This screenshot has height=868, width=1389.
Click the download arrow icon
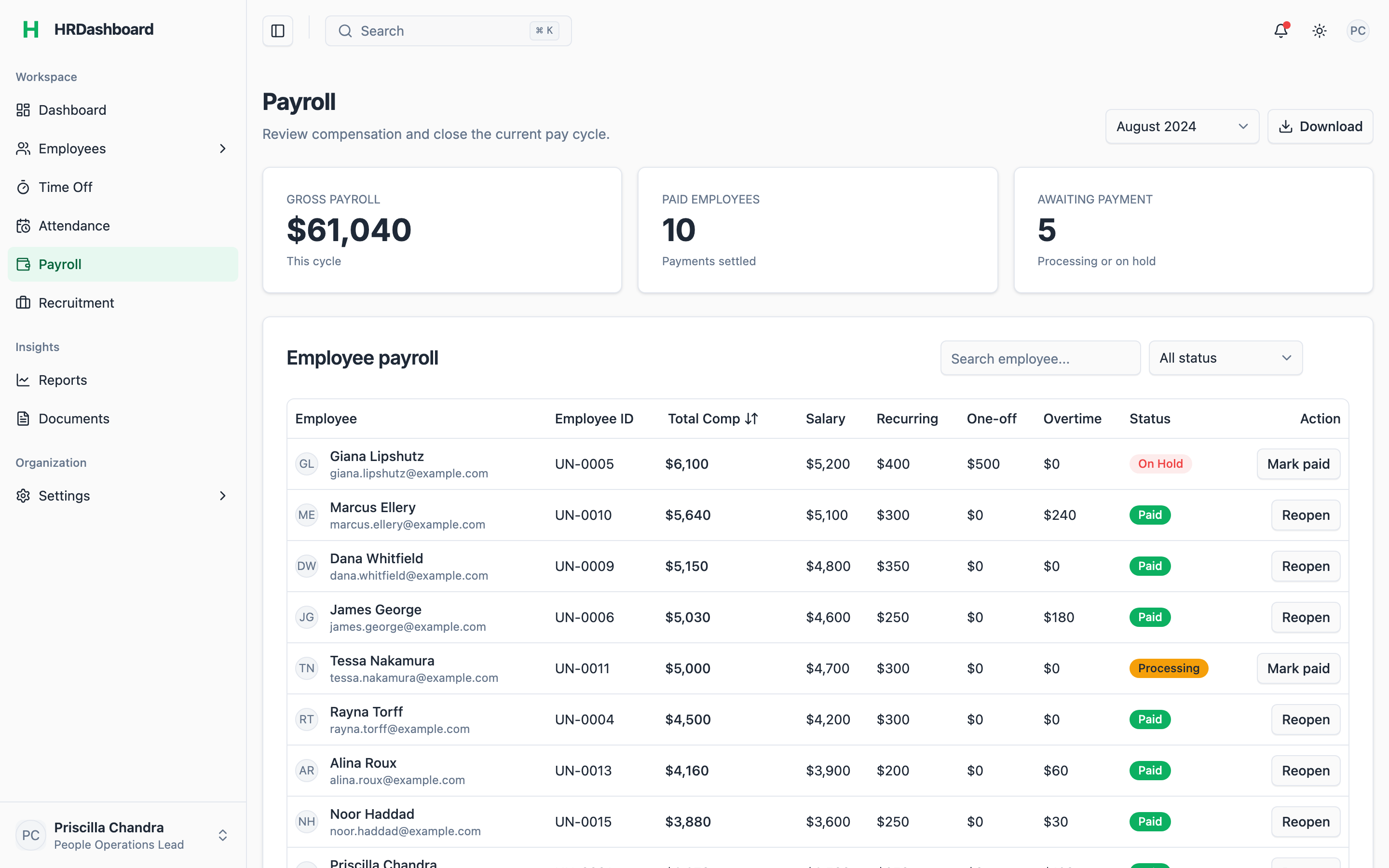coord(1286,126)
